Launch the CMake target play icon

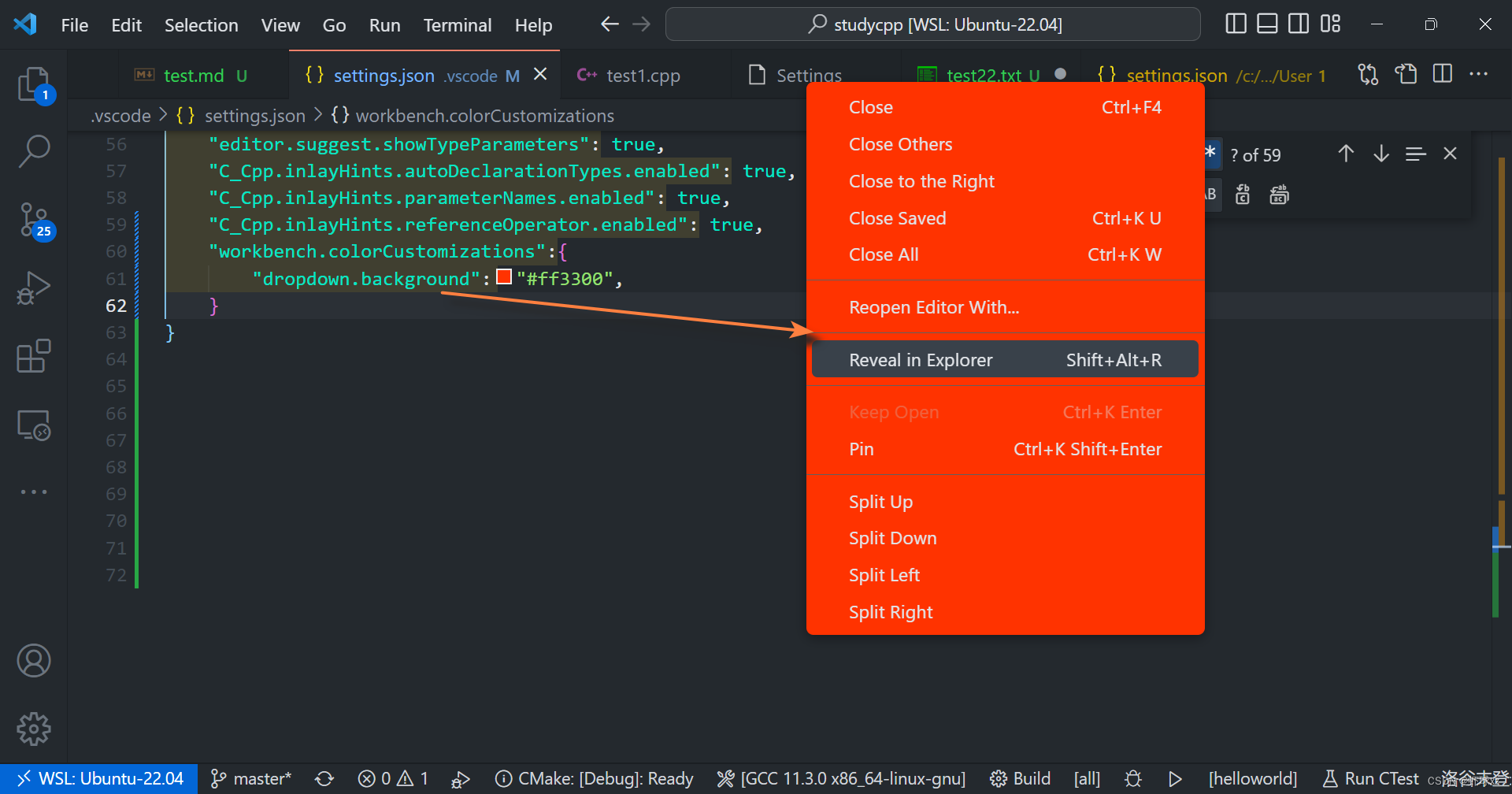pyautogui.click(x=1175, y=779)
